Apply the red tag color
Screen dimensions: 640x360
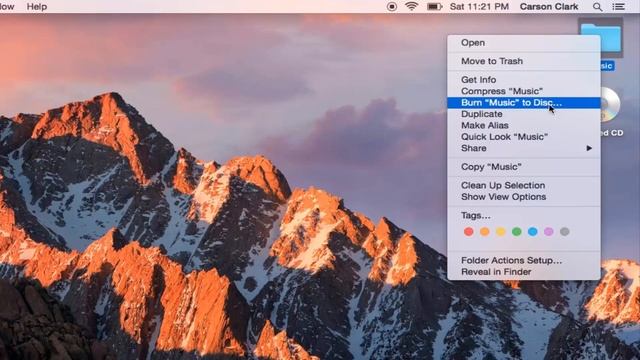[x=469, y=232]
